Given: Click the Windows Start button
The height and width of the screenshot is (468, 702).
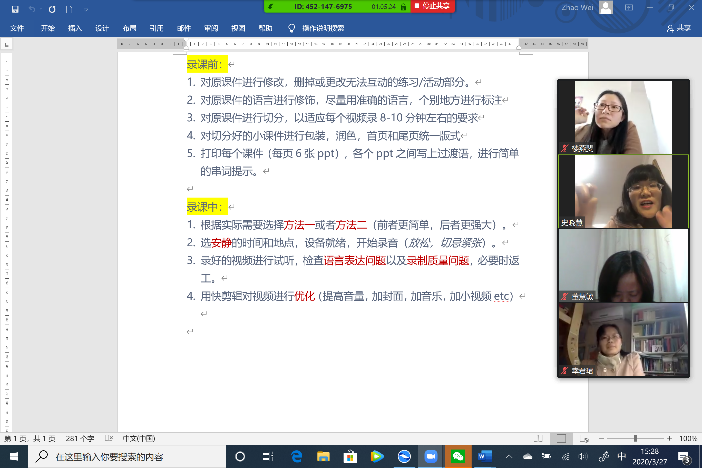Looking at the screenshot, I should coord(14,456).
